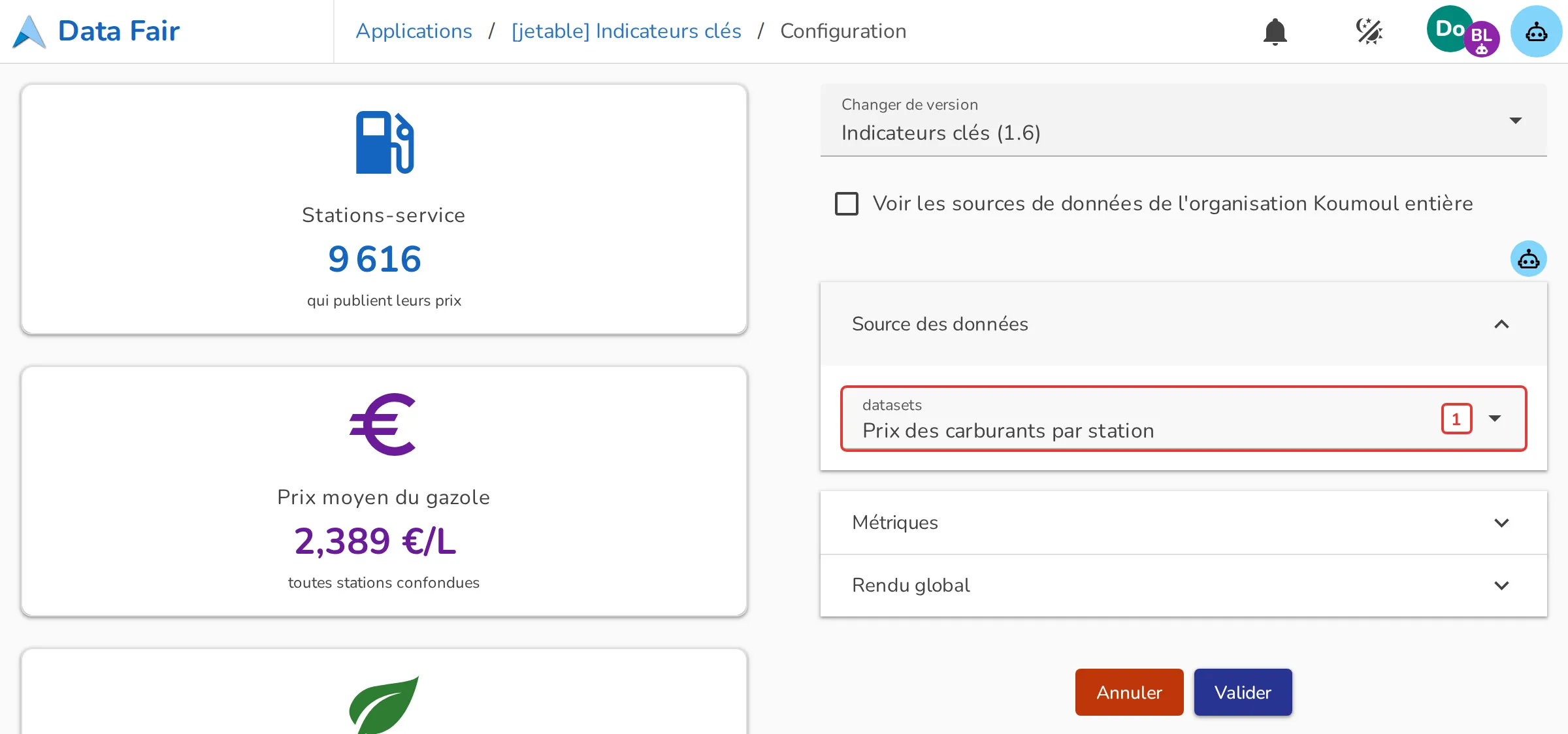
Task: Click the BL purple avatar badge
Action: click(1482, 40)
